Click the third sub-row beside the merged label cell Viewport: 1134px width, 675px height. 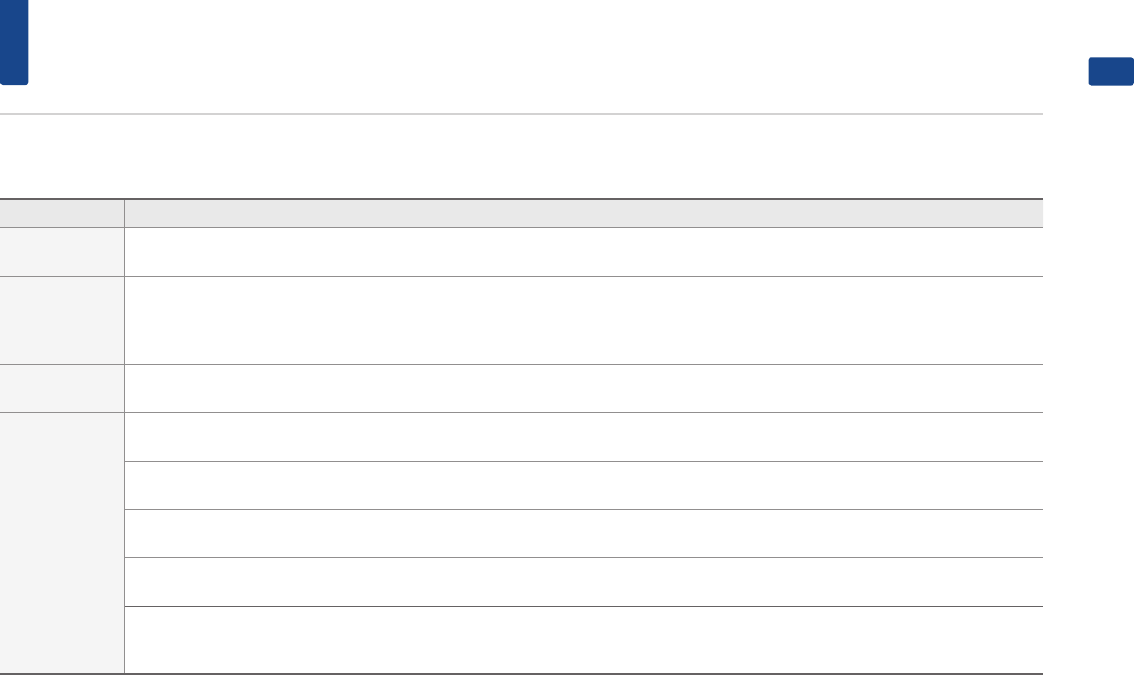(x=584, y=533)
